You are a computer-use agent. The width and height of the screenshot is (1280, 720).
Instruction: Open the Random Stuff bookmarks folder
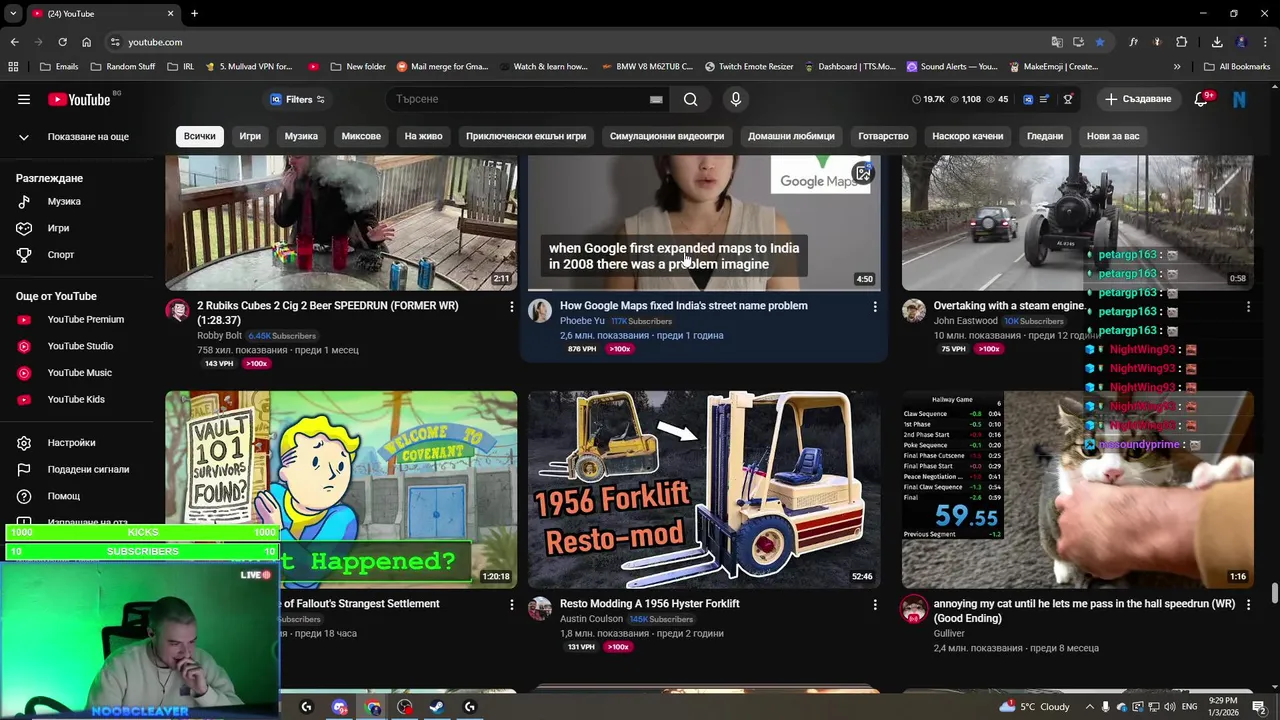pos(123,67)
